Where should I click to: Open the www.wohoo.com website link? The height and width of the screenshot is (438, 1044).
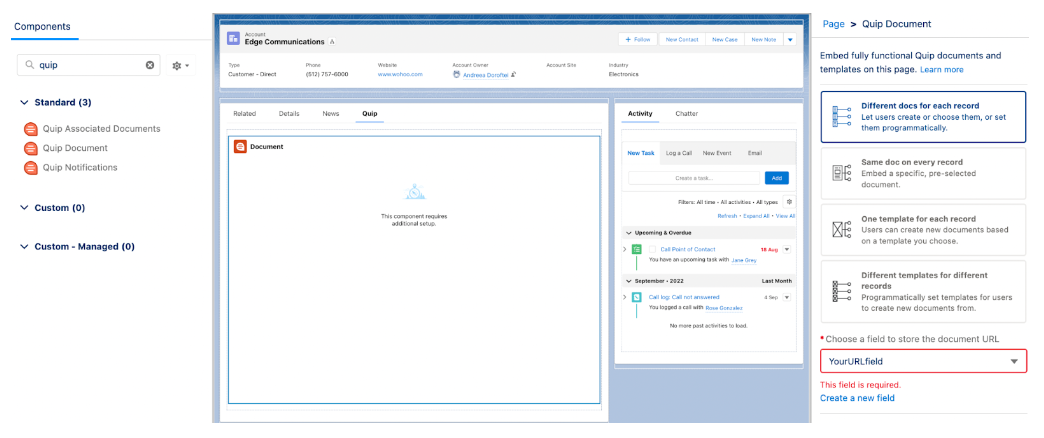click(400, 75)
